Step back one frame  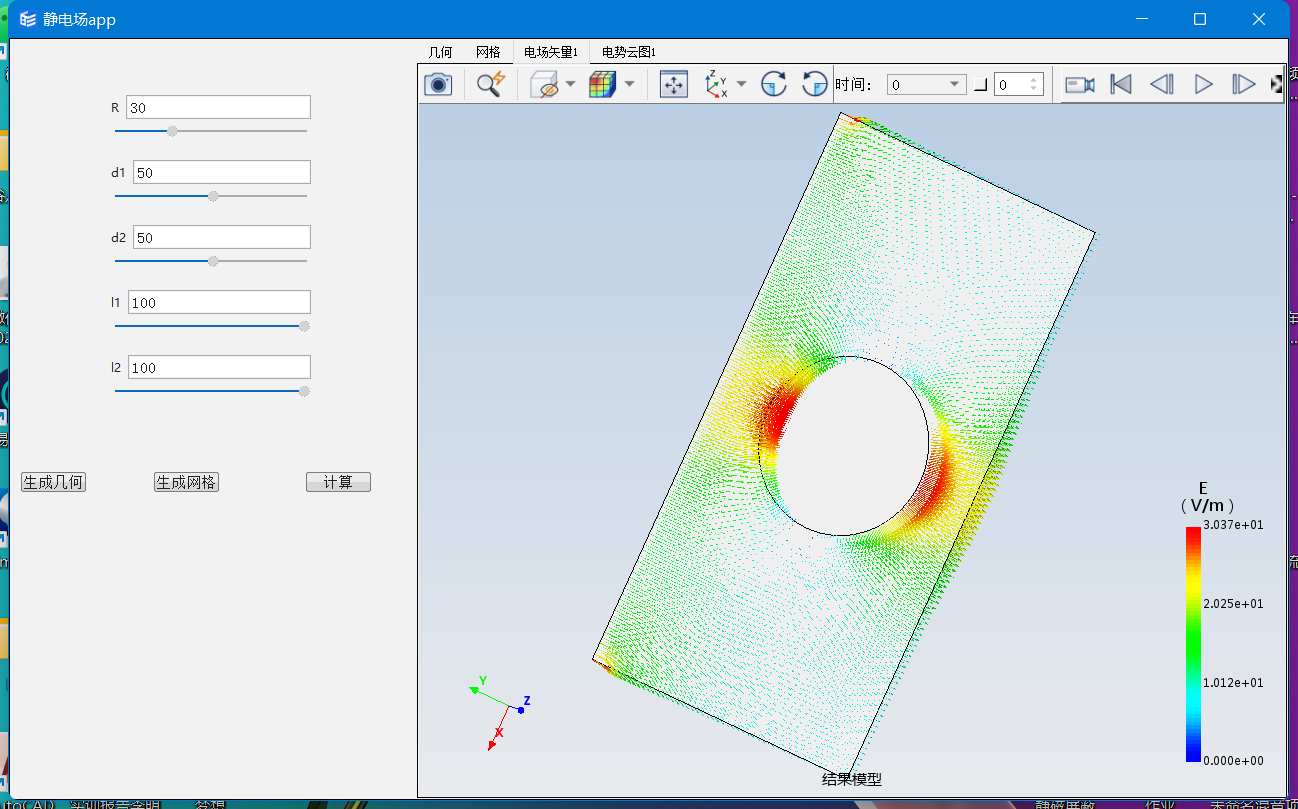click(1162, 85)
